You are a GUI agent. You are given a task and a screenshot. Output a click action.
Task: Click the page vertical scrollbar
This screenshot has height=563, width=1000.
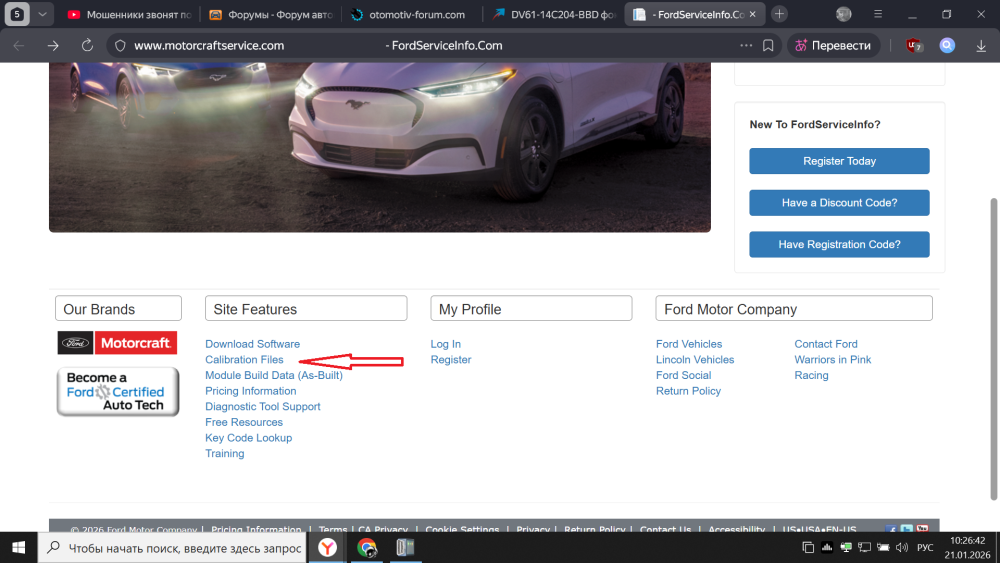coord(993,349)
